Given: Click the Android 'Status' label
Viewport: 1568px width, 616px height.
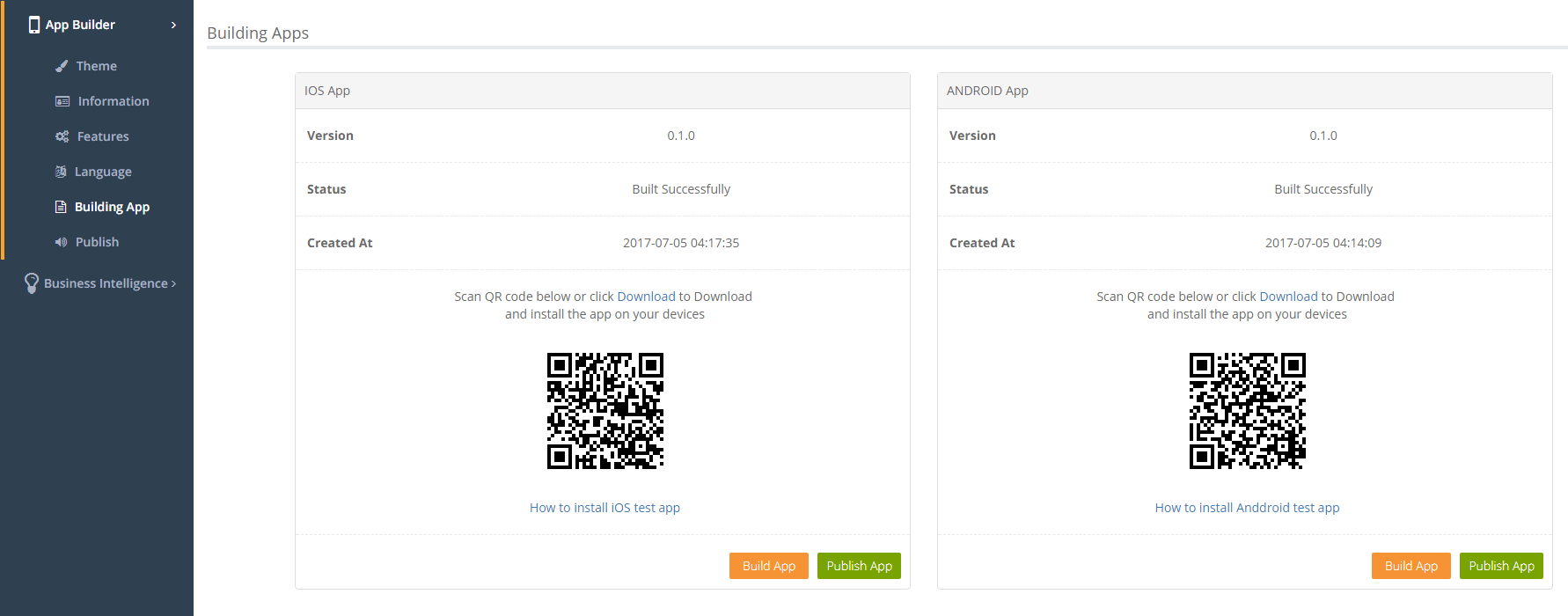Looking at the screenshot, I should coord(969,189).
